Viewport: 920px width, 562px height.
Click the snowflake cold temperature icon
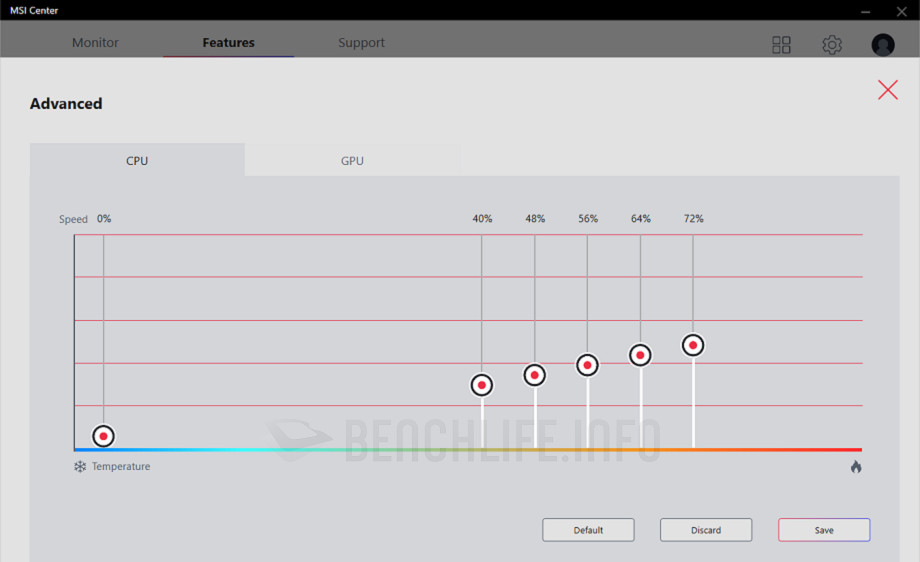pyautogui.click(x=80, y=466)
